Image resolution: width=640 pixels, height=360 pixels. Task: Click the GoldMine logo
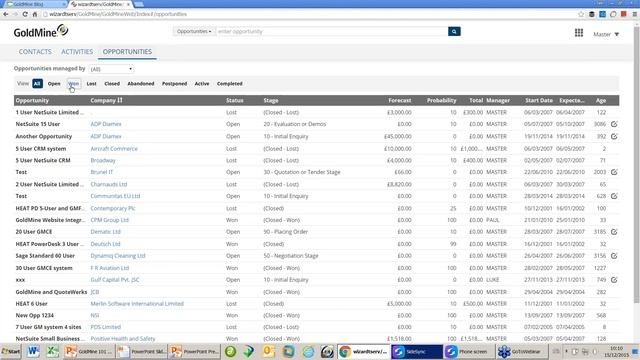coord(41,31)
